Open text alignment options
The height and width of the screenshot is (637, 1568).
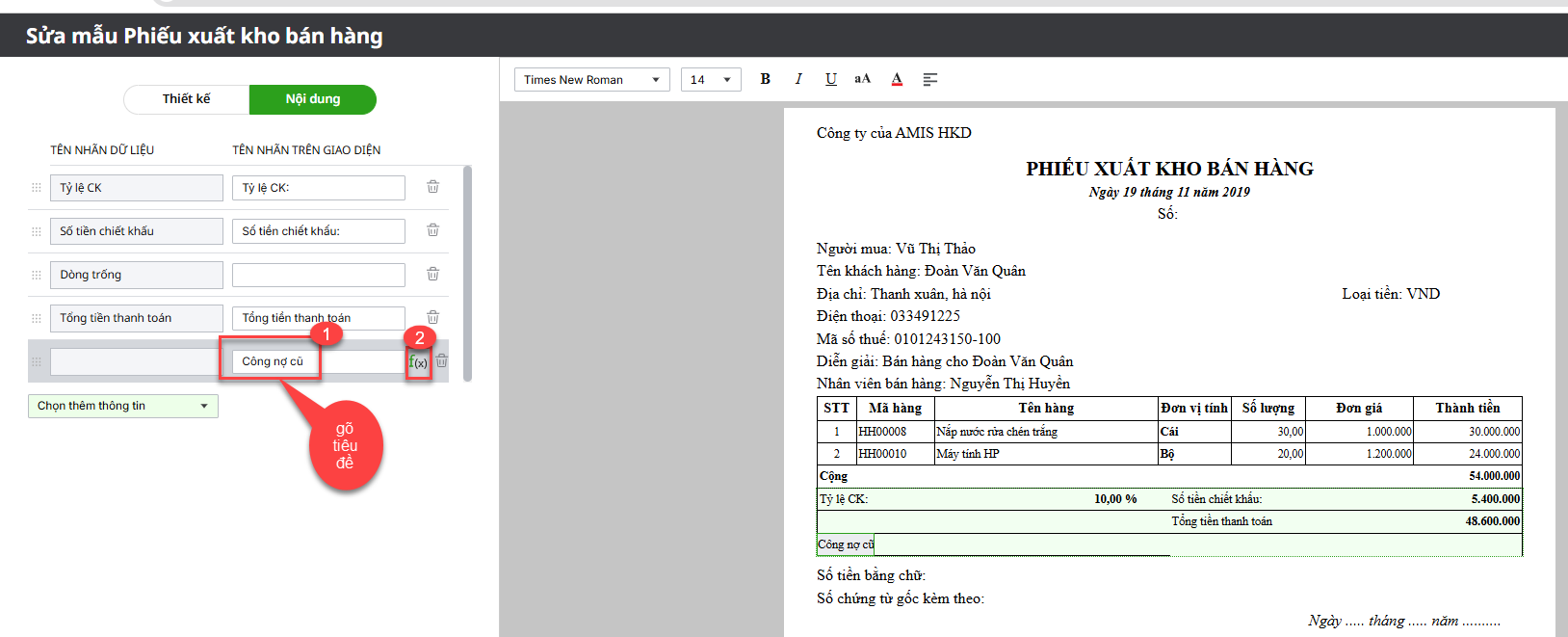point(929,79)
